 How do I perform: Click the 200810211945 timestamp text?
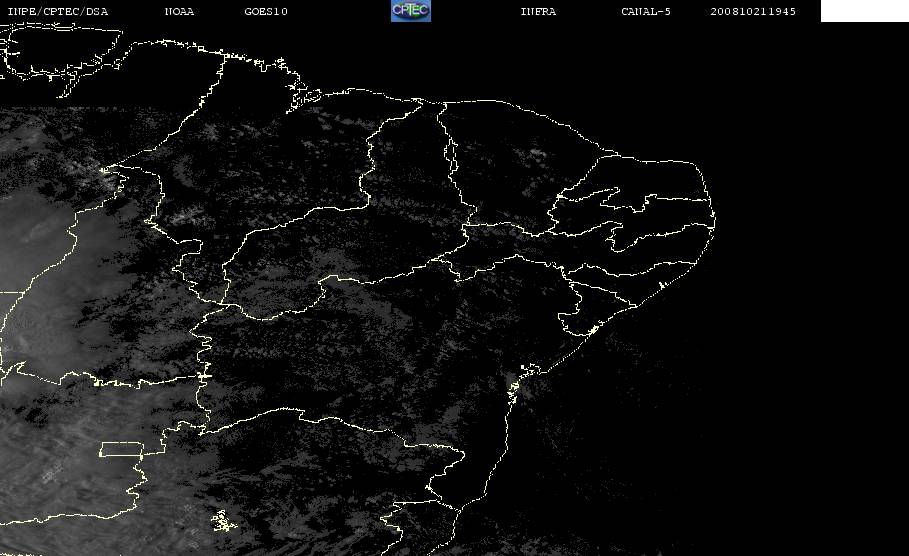753,12
